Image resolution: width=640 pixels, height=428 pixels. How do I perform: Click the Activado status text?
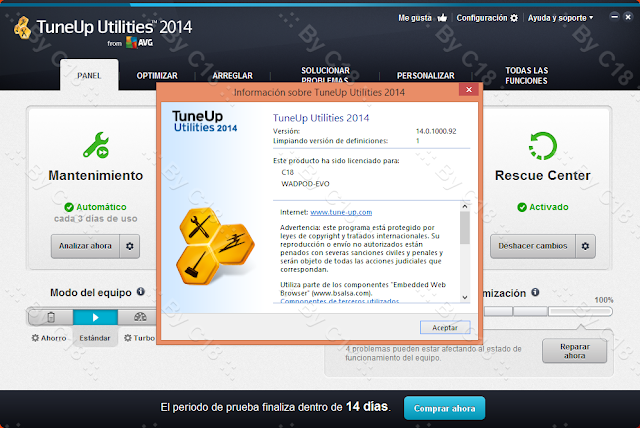click(x=549, y=207)
